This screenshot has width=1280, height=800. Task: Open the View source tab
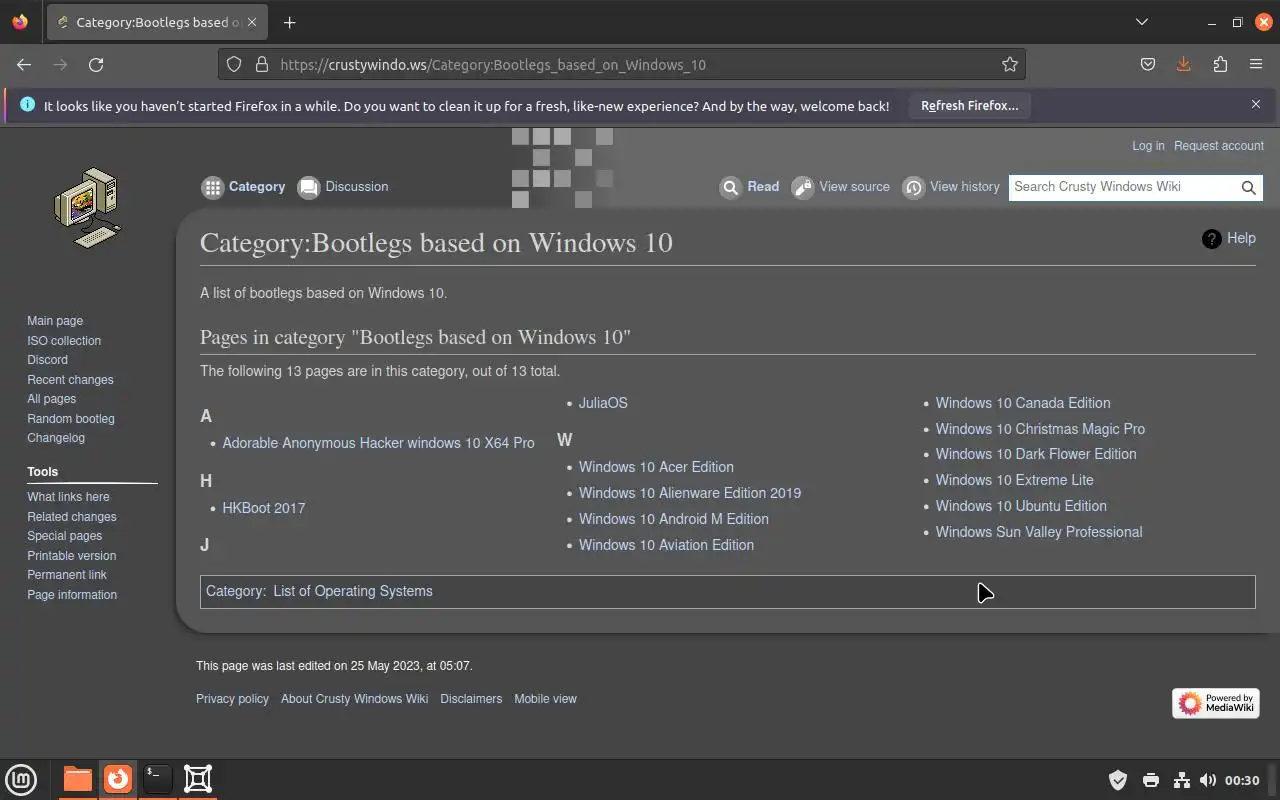[841, 187]
